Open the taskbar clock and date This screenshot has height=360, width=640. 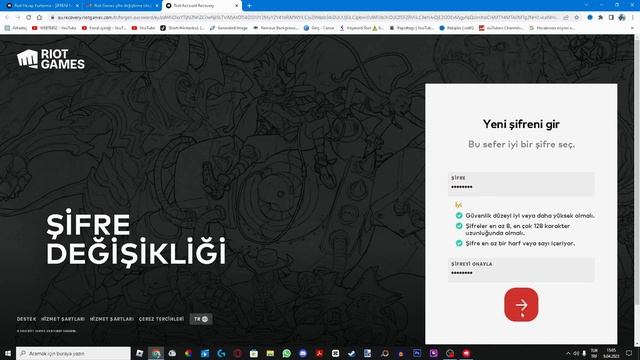(x=611, y=353)
